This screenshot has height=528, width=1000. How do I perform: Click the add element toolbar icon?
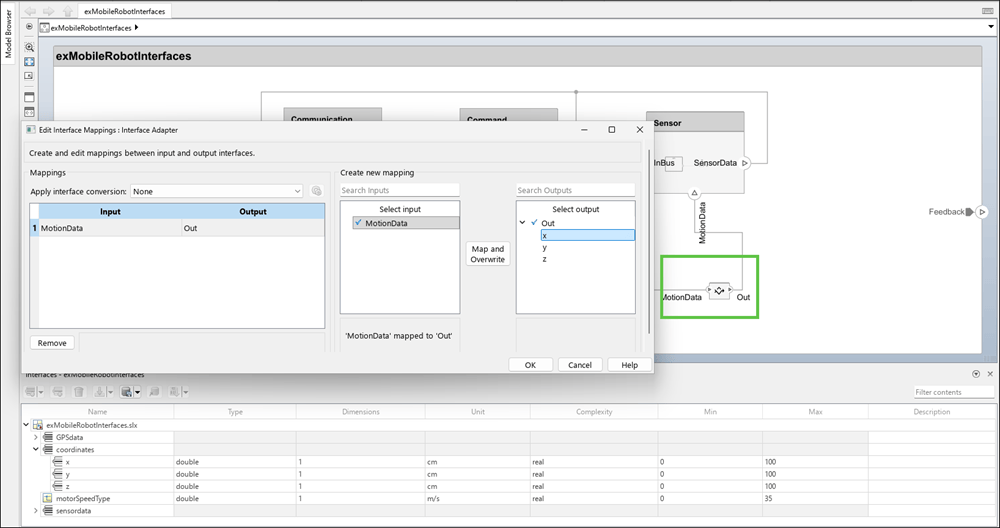[x=57, y=392]
